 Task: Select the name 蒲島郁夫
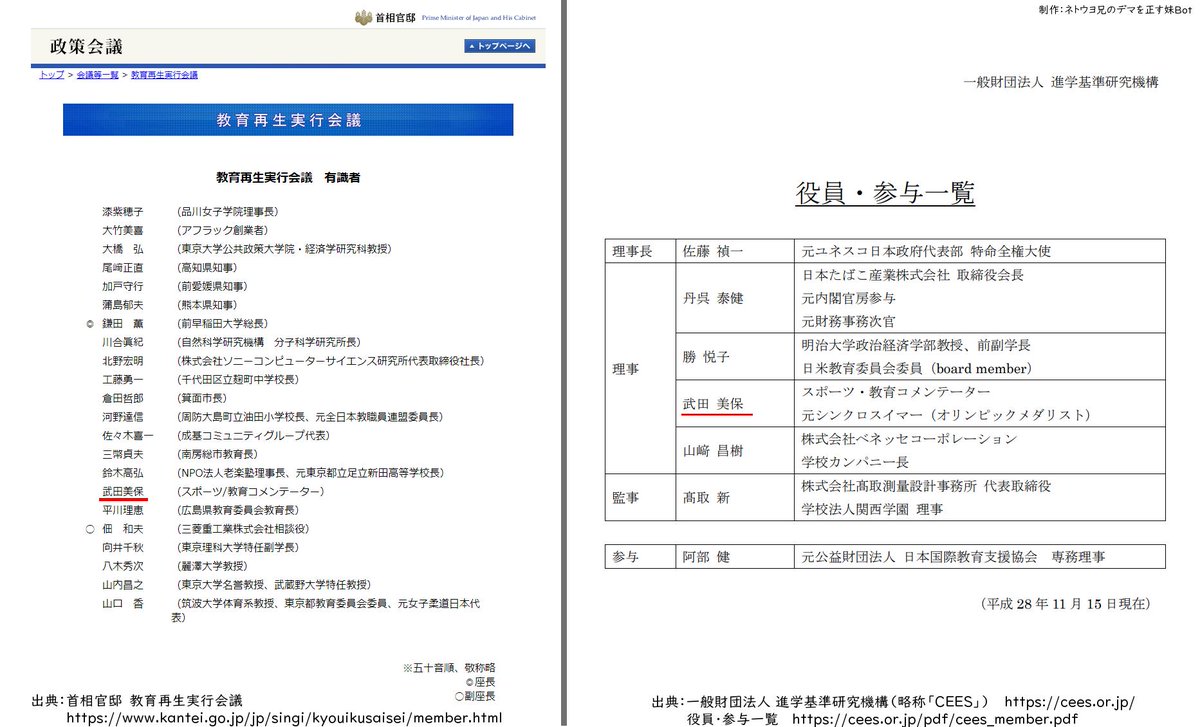pyautogui.click(x=123, y=305)
